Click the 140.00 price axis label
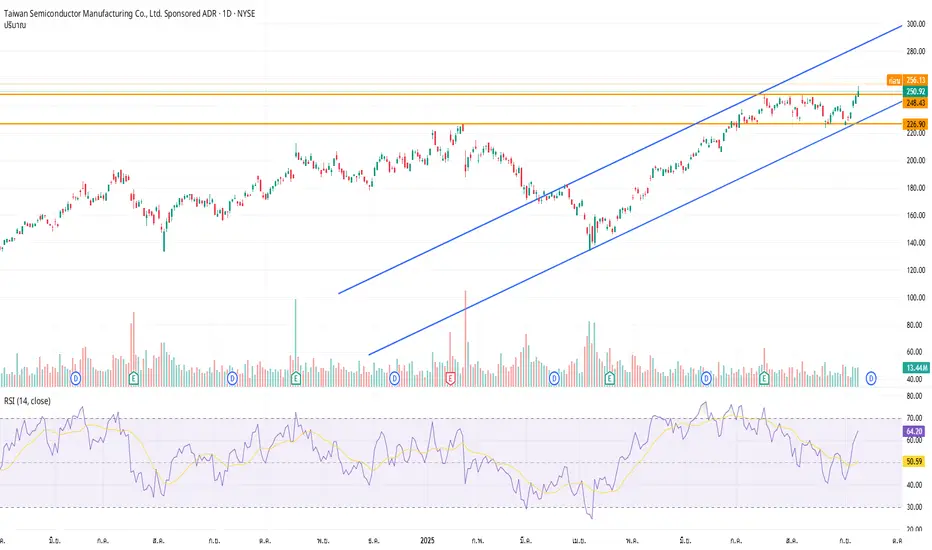Screen dimensions: 932x550 (915, 243)
